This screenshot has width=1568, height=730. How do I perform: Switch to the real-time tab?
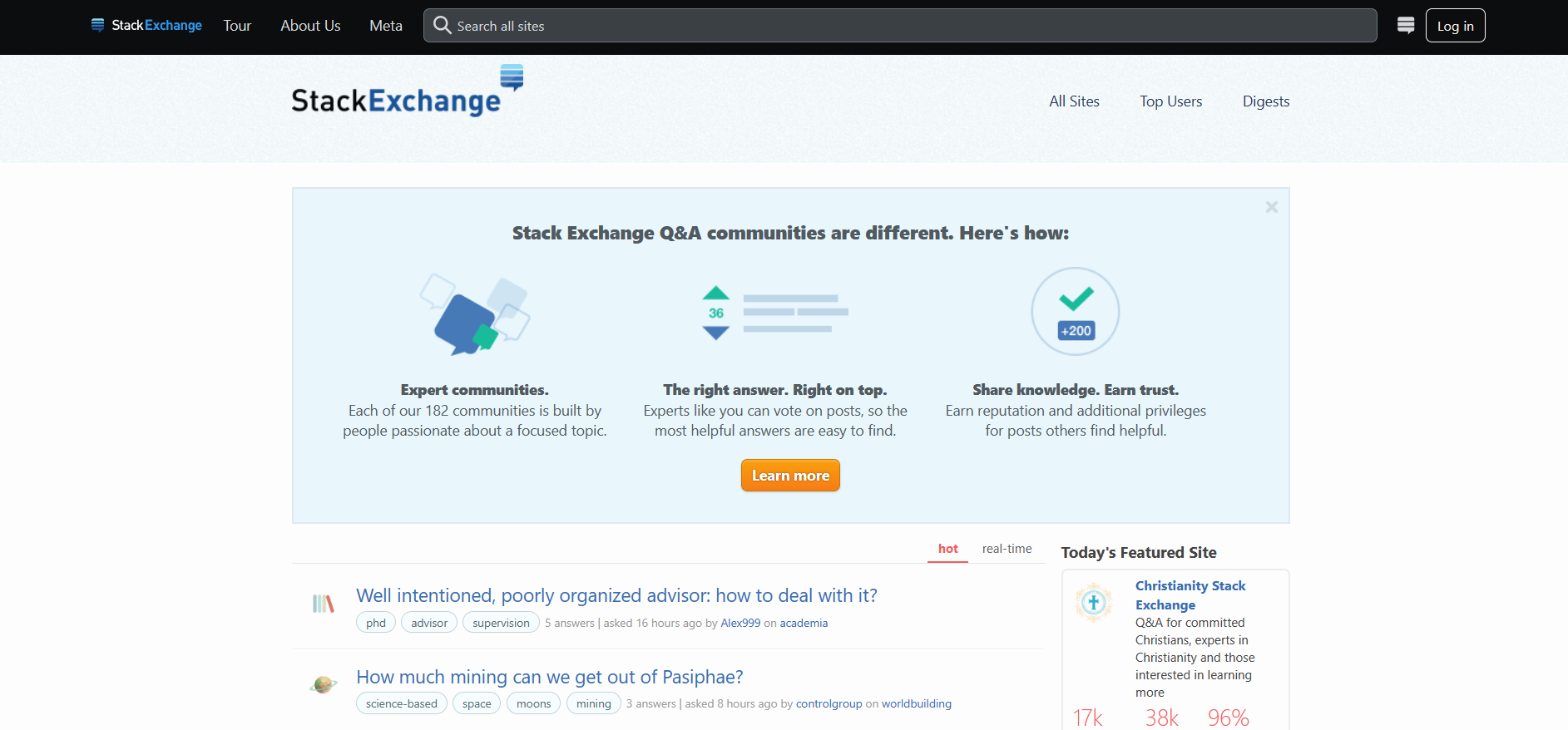(x=1007, y=549)
